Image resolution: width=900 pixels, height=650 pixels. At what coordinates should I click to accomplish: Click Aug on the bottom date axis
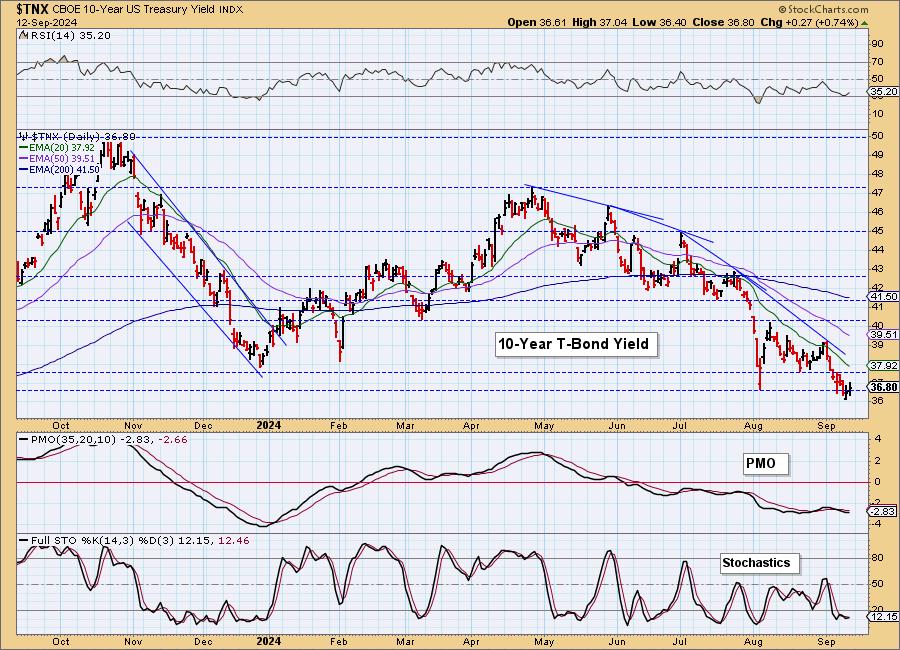point(753,641)
